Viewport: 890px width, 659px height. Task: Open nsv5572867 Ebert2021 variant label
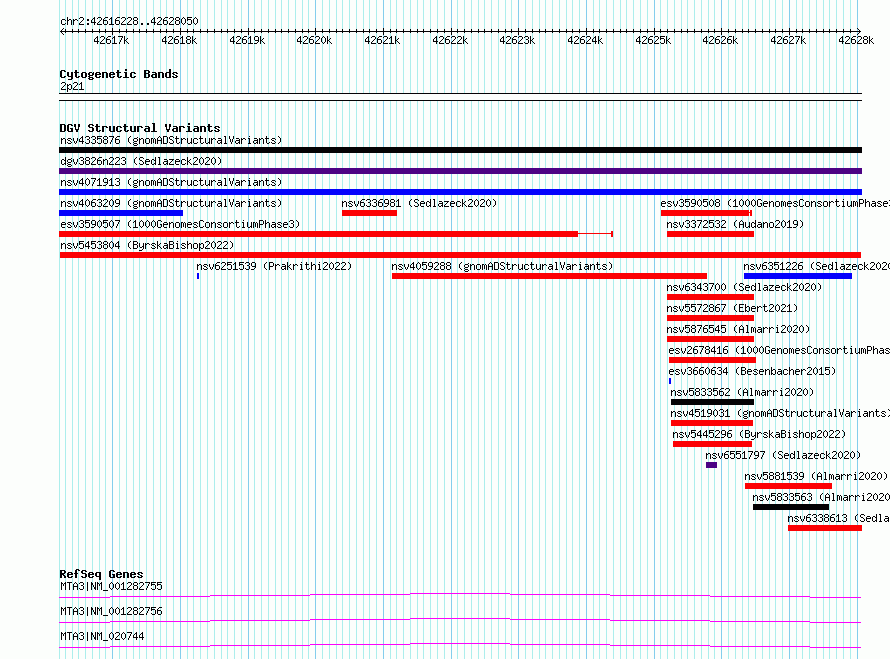[x=732, y=308]
